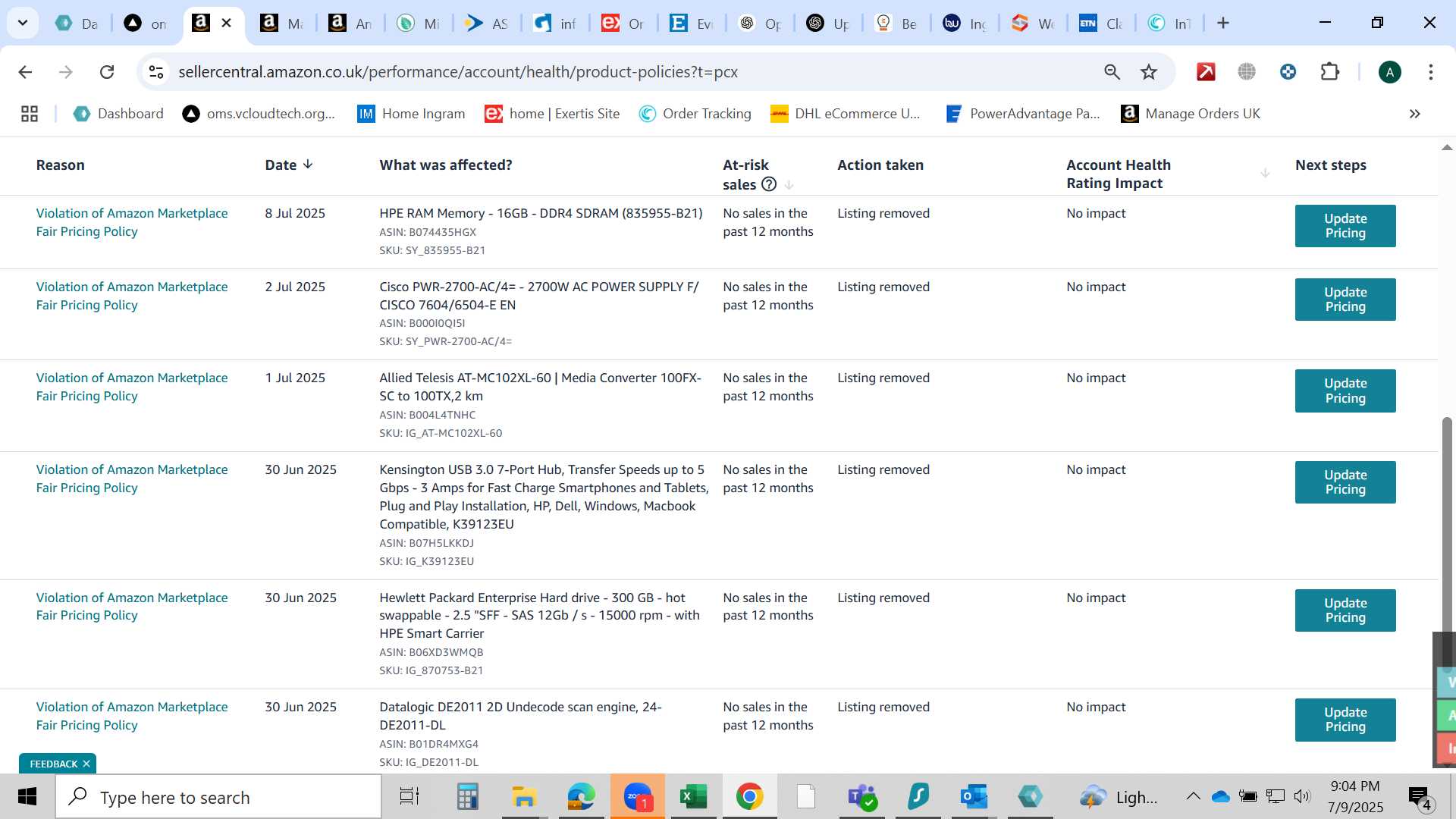
Task: Click Update Pricing for Allied Telesis AT-MC102XL-60
Action: (x=1345, y=391)
